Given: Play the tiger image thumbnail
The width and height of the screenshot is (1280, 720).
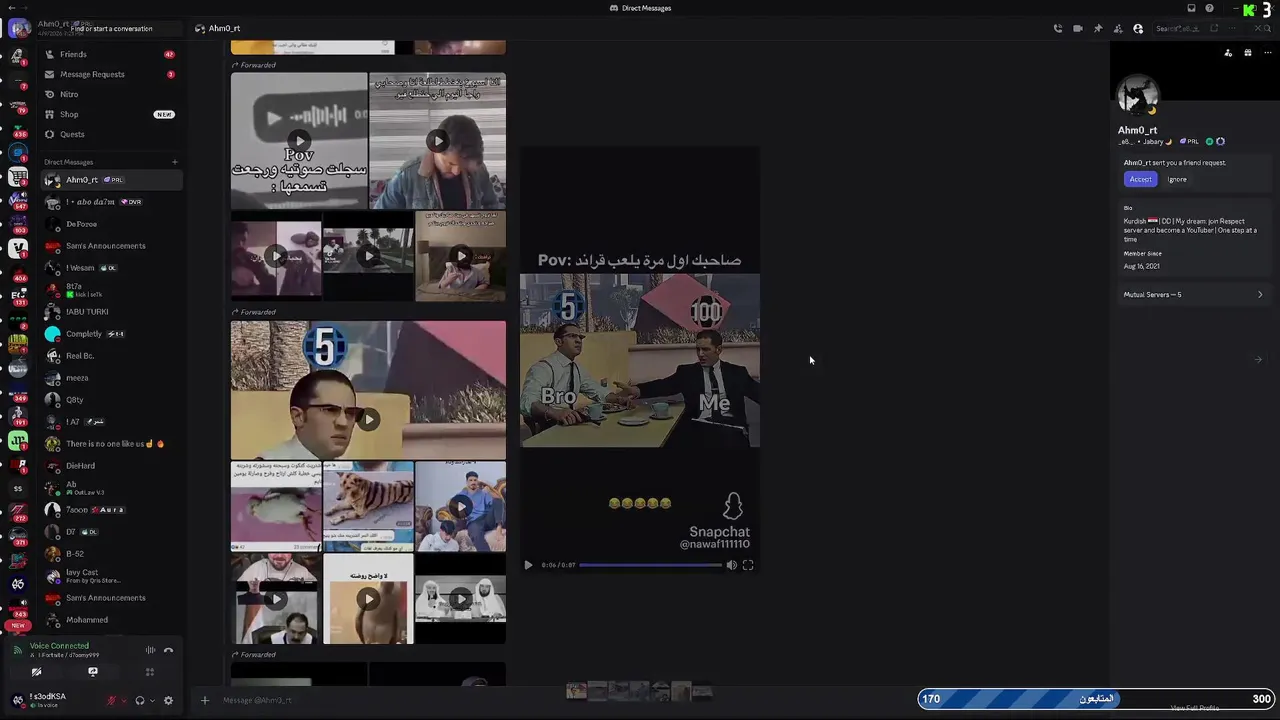Looking at the screenshot, I should click(368, 507).
